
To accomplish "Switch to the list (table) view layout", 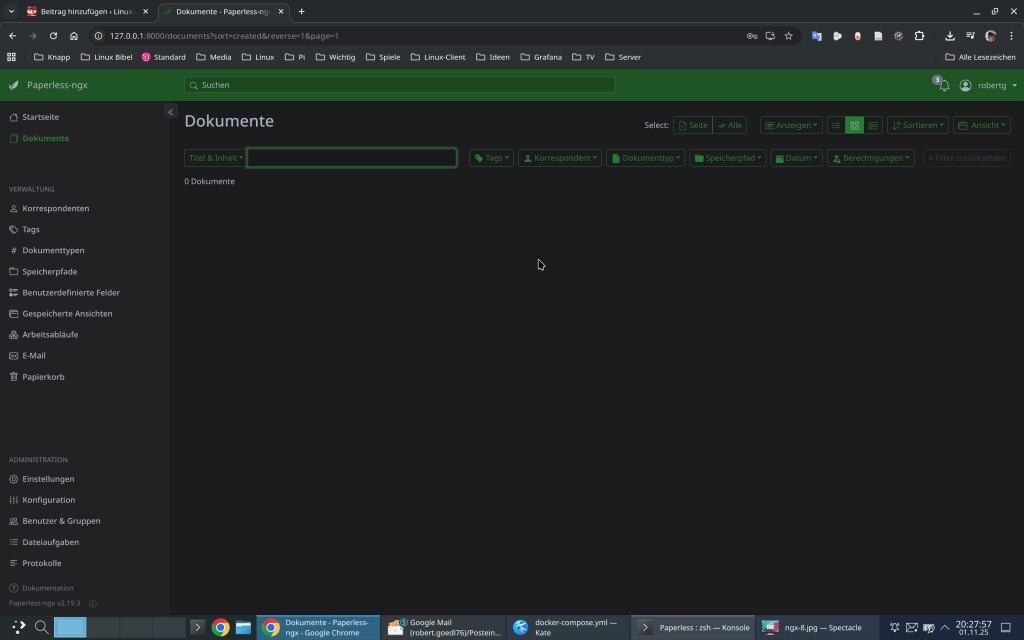I will (x=836, y=126).
